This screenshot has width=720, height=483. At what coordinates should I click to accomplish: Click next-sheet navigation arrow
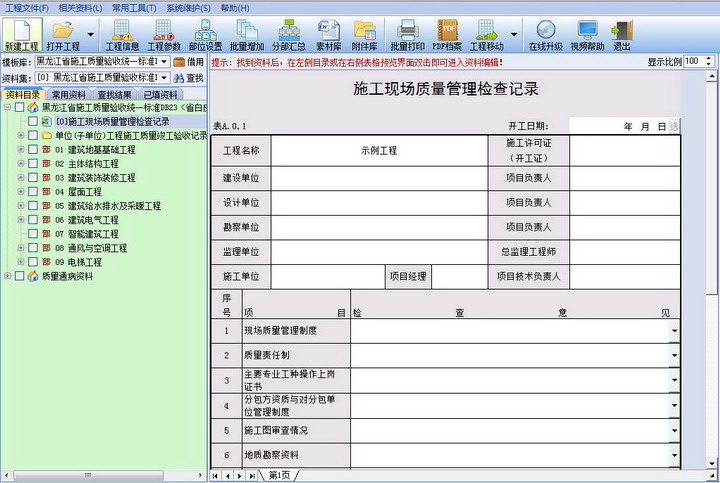(240, 476)
